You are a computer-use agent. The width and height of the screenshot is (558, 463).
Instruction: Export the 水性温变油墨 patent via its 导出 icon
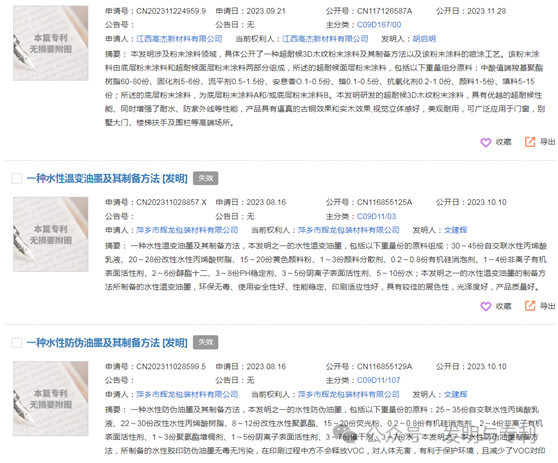tap(530, 306)
